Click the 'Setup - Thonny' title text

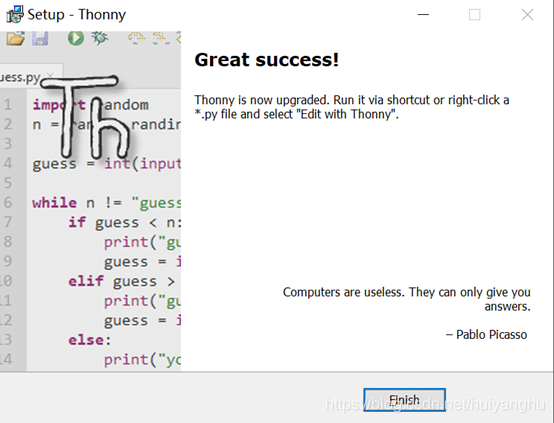(x=77, y=14)
